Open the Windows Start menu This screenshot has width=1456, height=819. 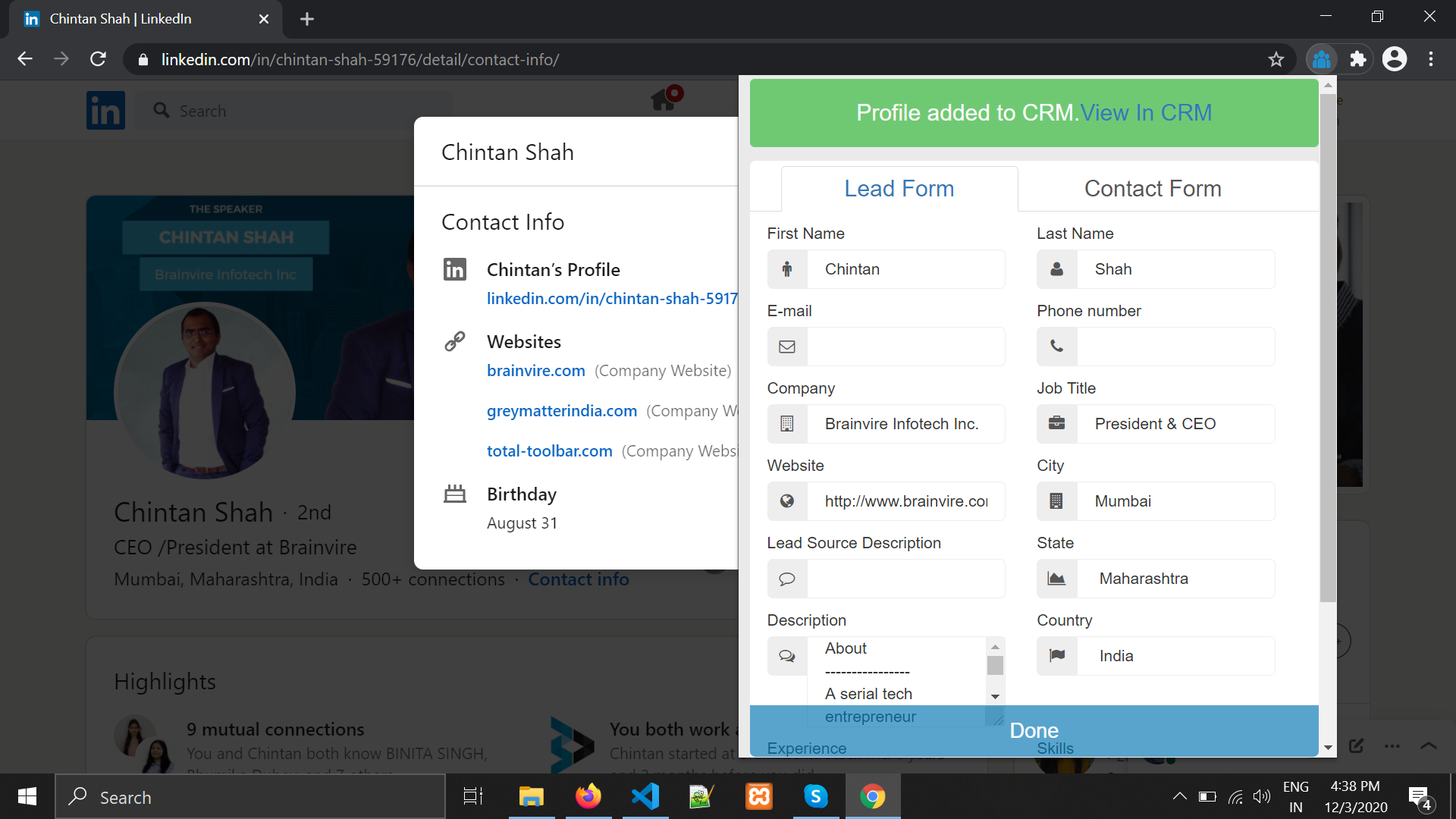tap(27, 796)
